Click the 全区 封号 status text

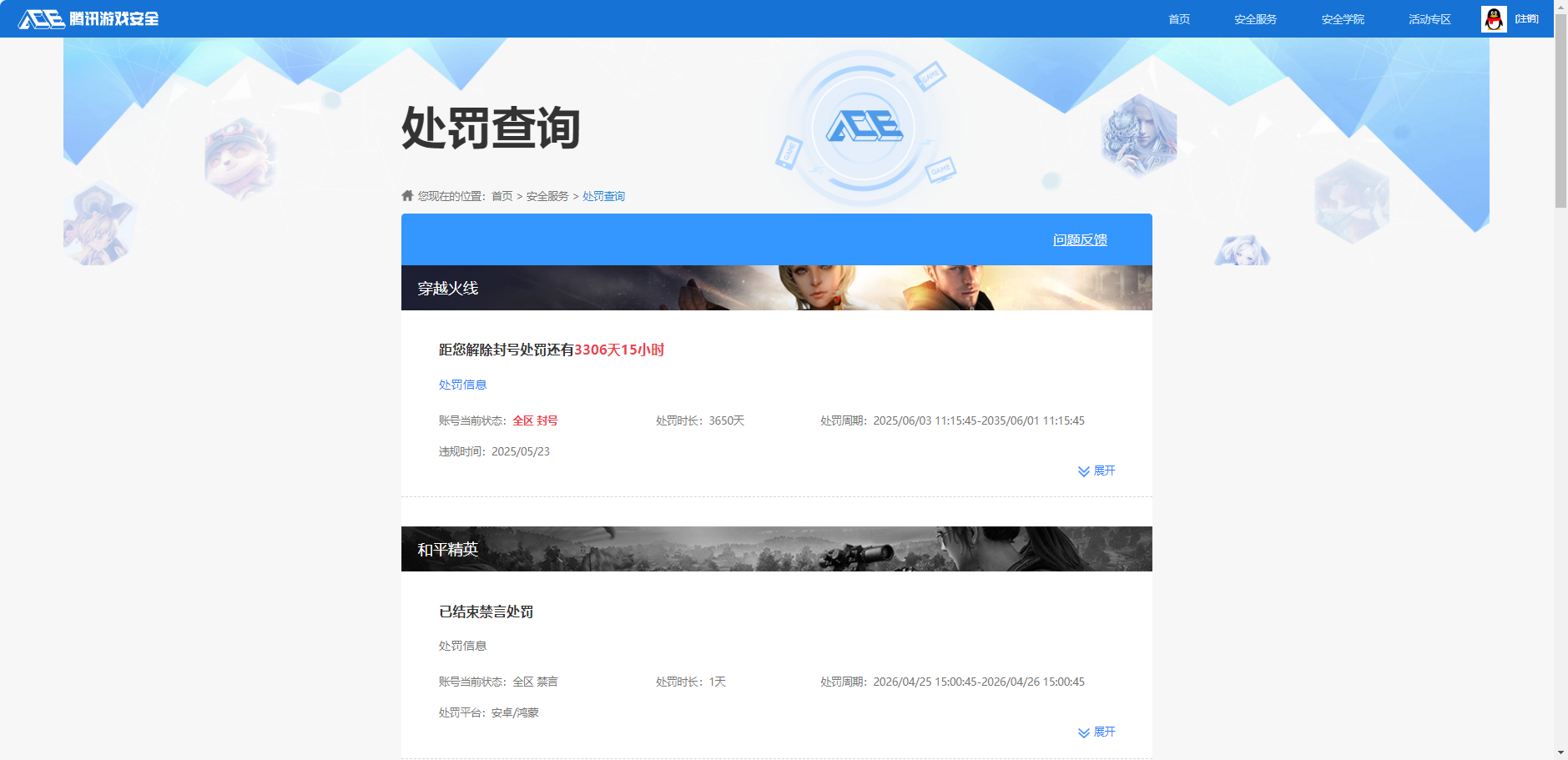point(535,420)
